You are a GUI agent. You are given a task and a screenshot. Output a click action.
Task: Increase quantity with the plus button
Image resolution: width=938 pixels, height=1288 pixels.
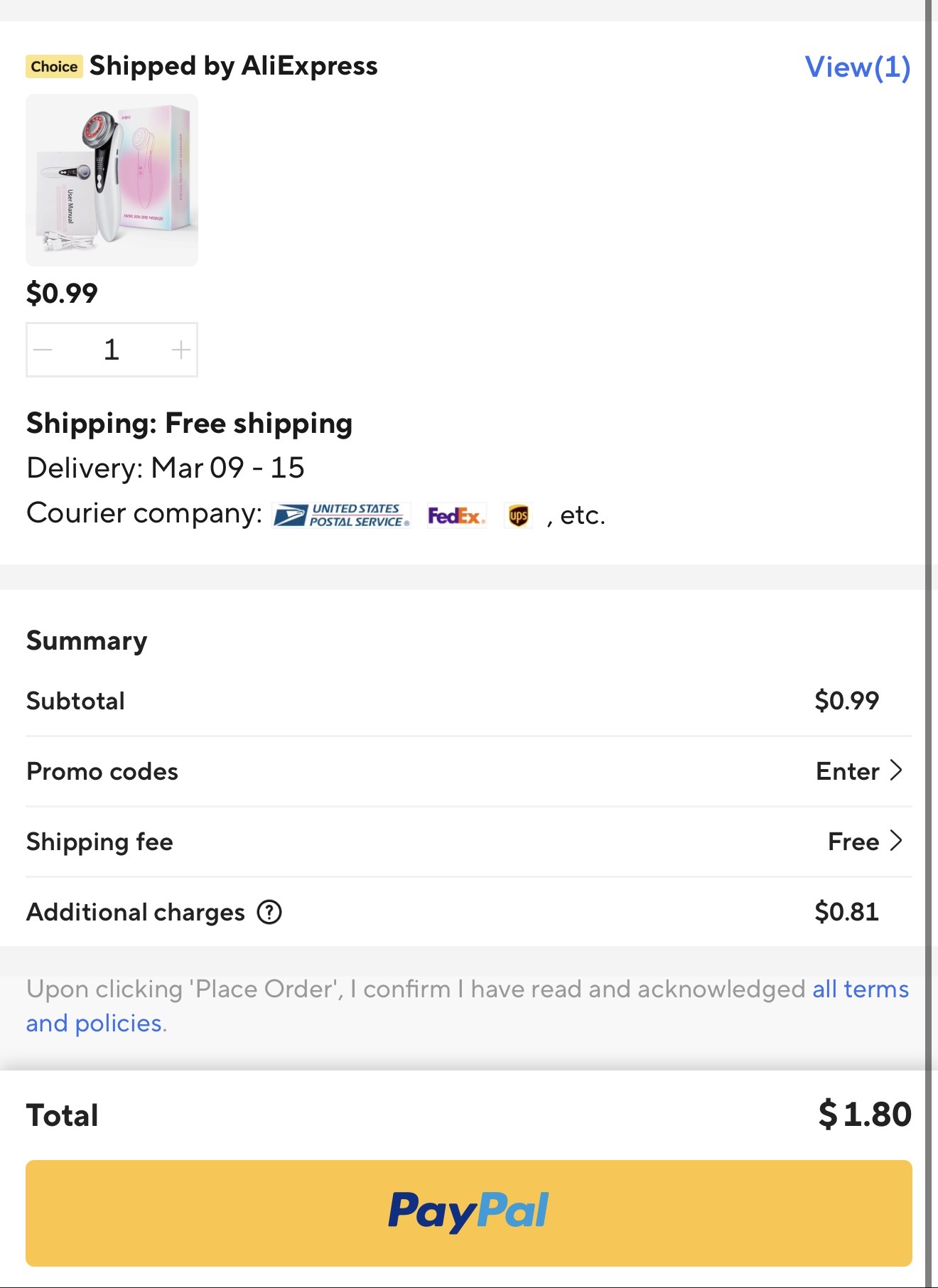click(180, 350)
